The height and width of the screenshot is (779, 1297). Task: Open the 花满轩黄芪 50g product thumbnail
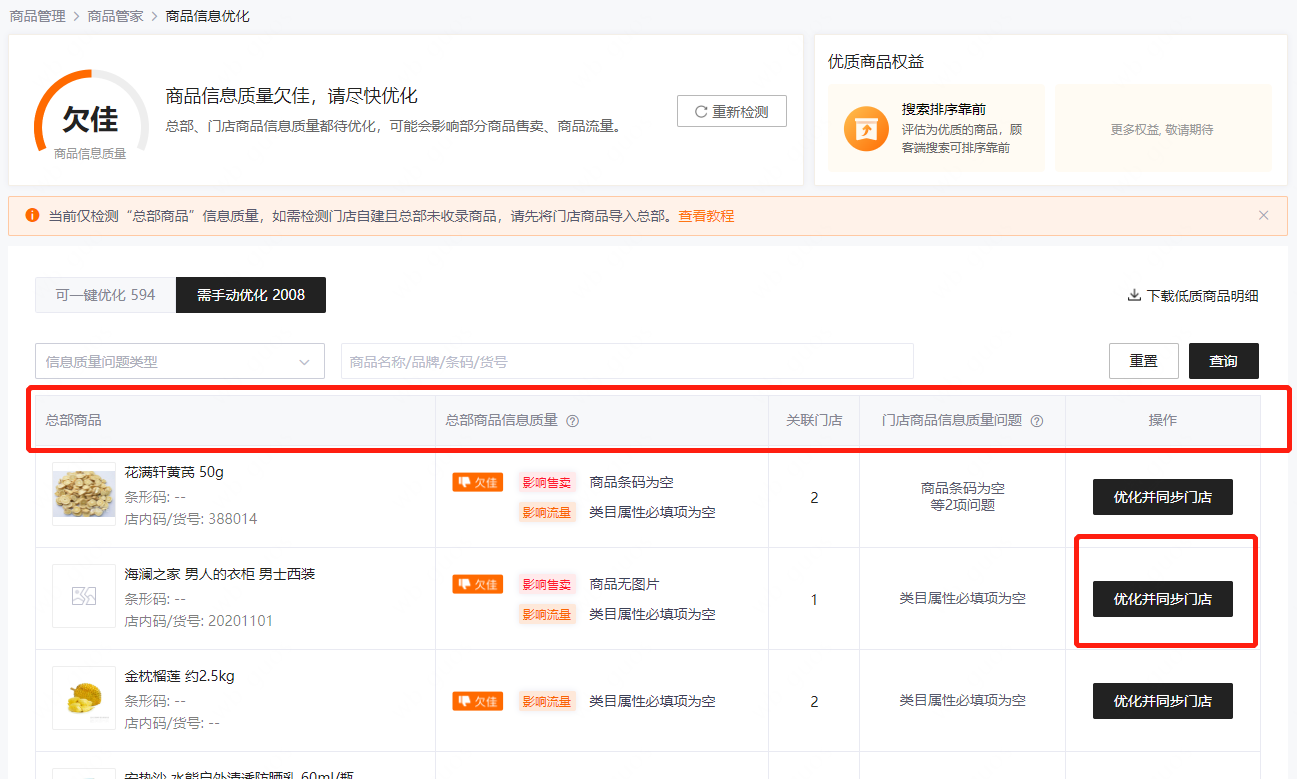click(x=84, y=495)
